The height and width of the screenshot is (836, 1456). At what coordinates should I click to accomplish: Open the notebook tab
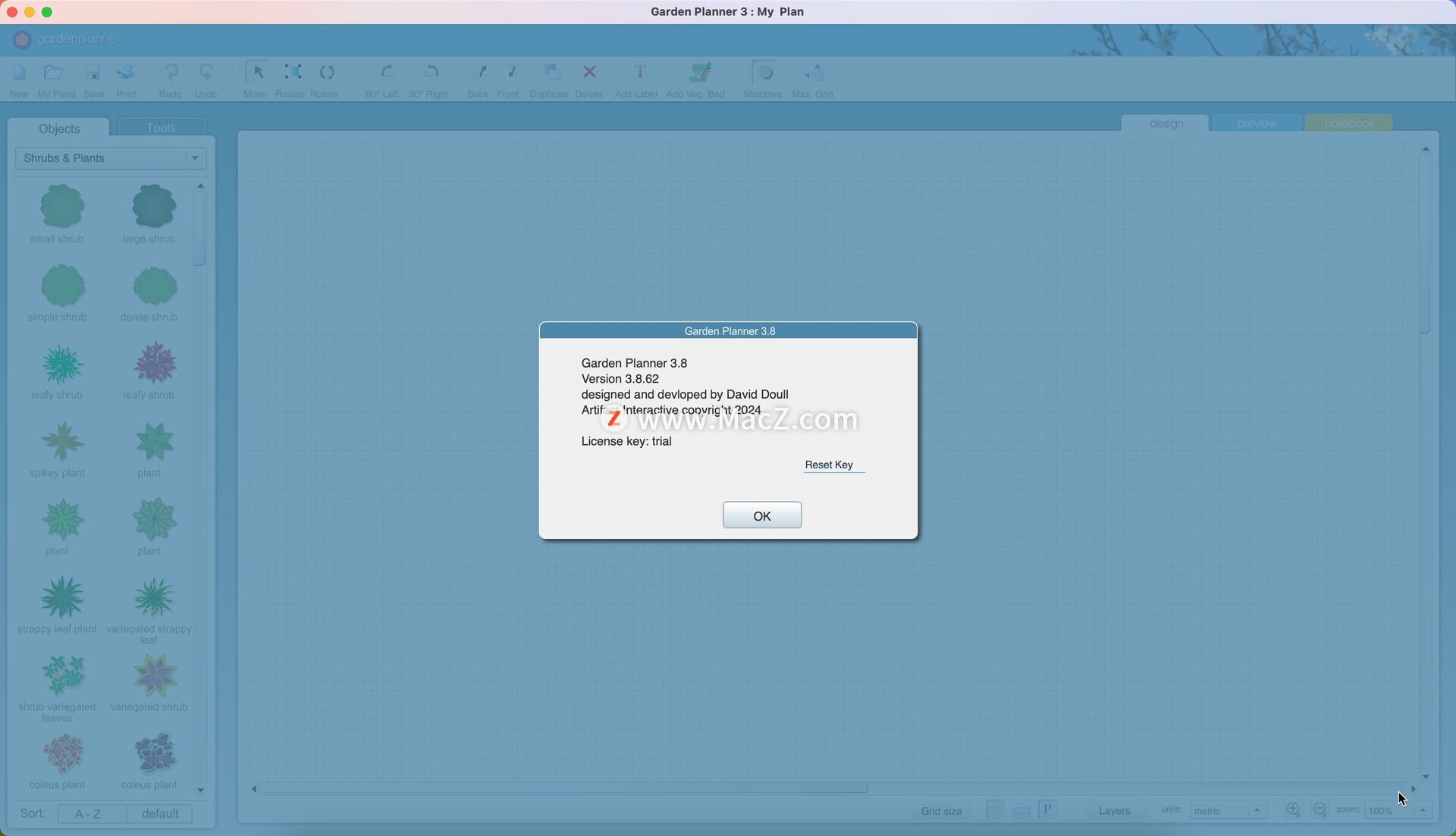1348,124
